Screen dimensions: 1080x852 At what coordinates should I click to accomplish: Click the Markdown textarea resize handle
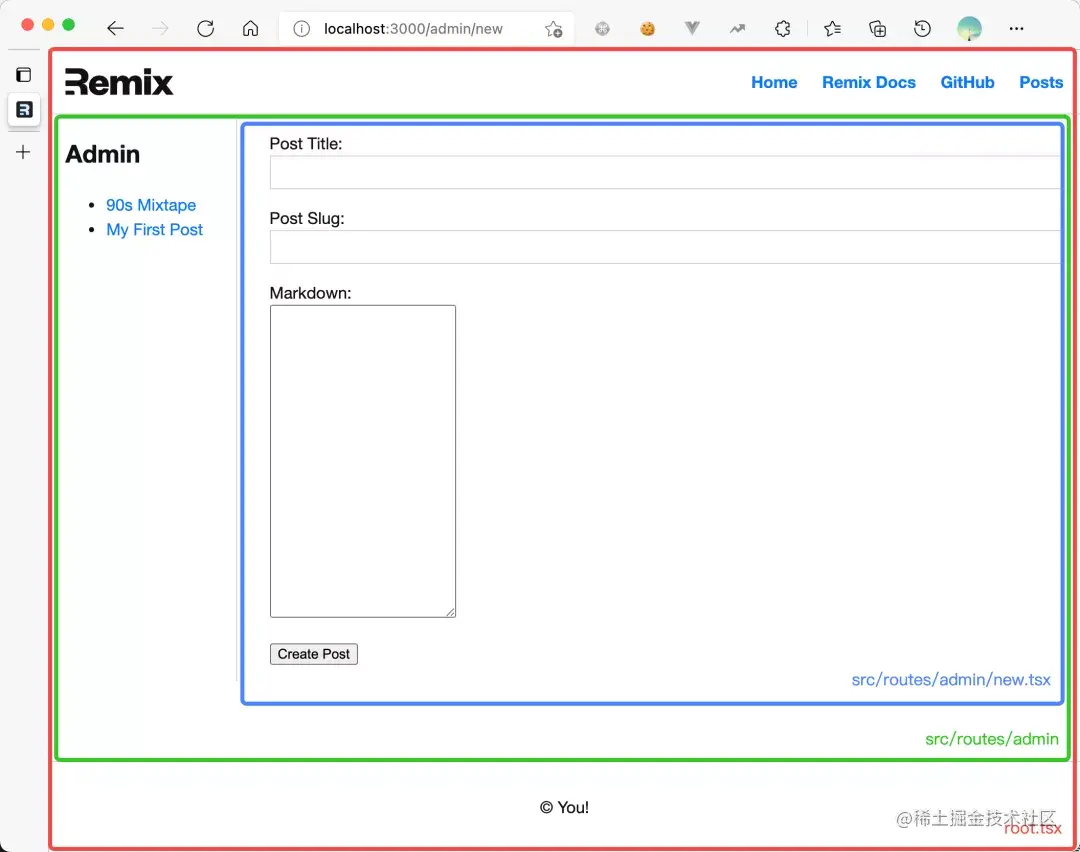(x=450, y=612)
